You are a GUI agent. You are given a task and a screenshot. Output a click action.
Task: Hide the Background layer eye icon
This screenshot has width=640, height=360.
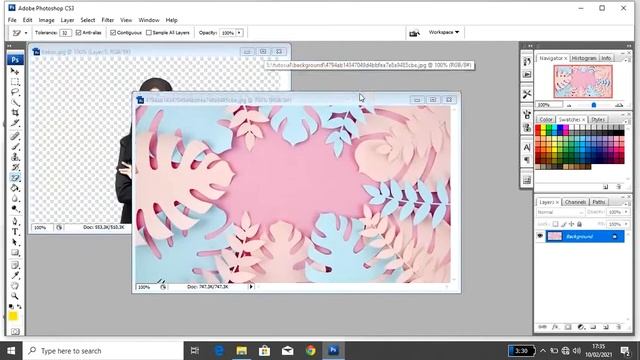point(540,236)
